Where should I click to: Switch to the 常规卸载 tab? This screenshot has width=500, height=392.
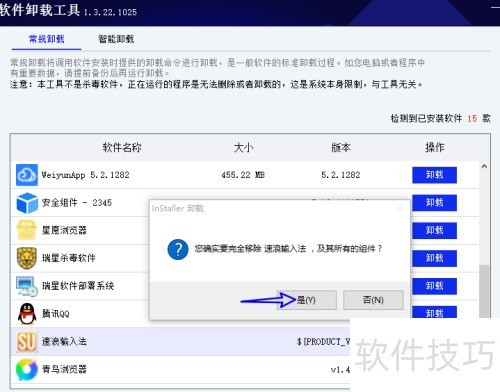(47, 39)
